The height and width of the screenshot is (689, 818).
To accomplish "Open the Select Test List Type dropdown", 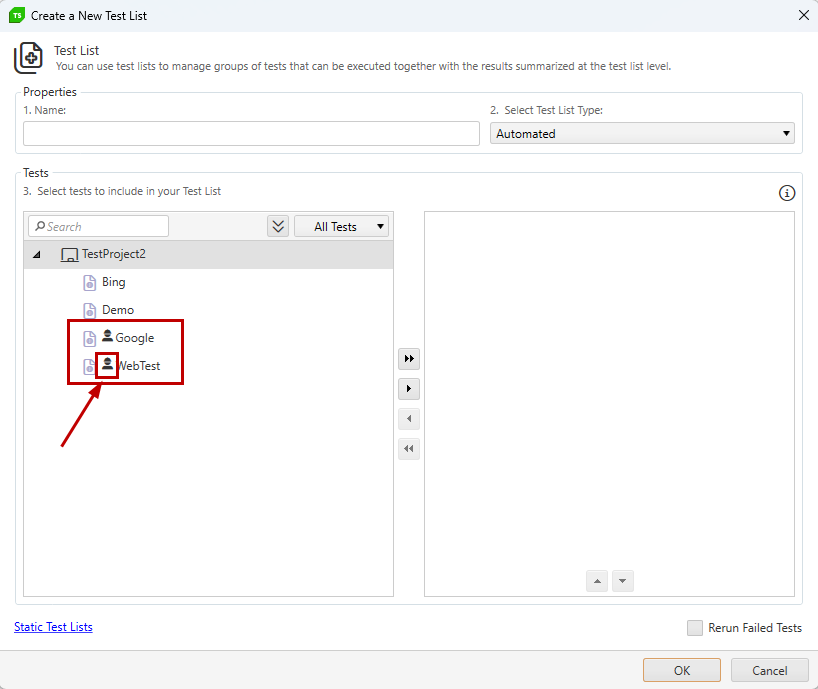I will point(642,134).
